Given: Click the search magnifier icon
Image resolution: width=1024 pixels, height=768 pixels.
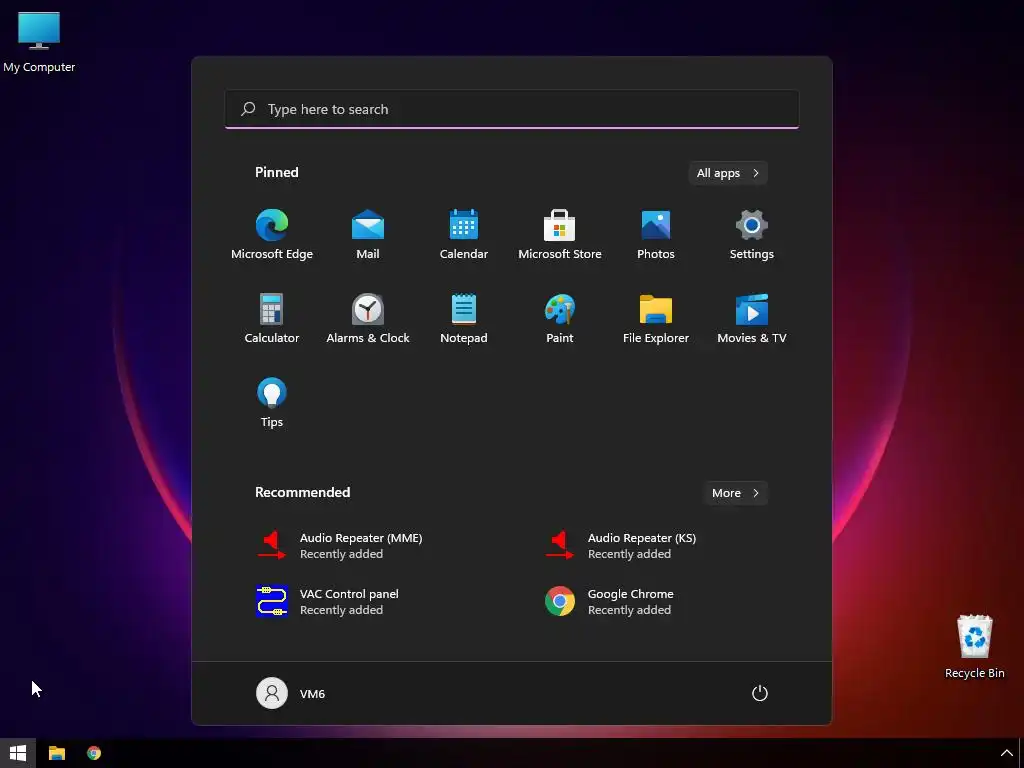Looking at the screenshot, I should [x=248, y=109].
